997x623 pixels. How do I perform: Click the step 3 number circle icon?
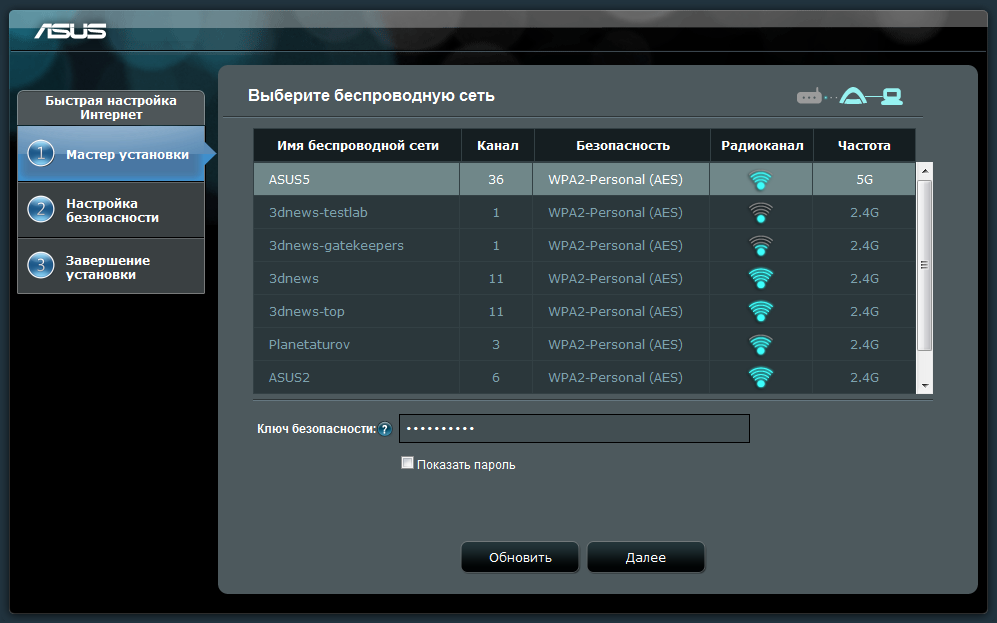pos(41,266)
